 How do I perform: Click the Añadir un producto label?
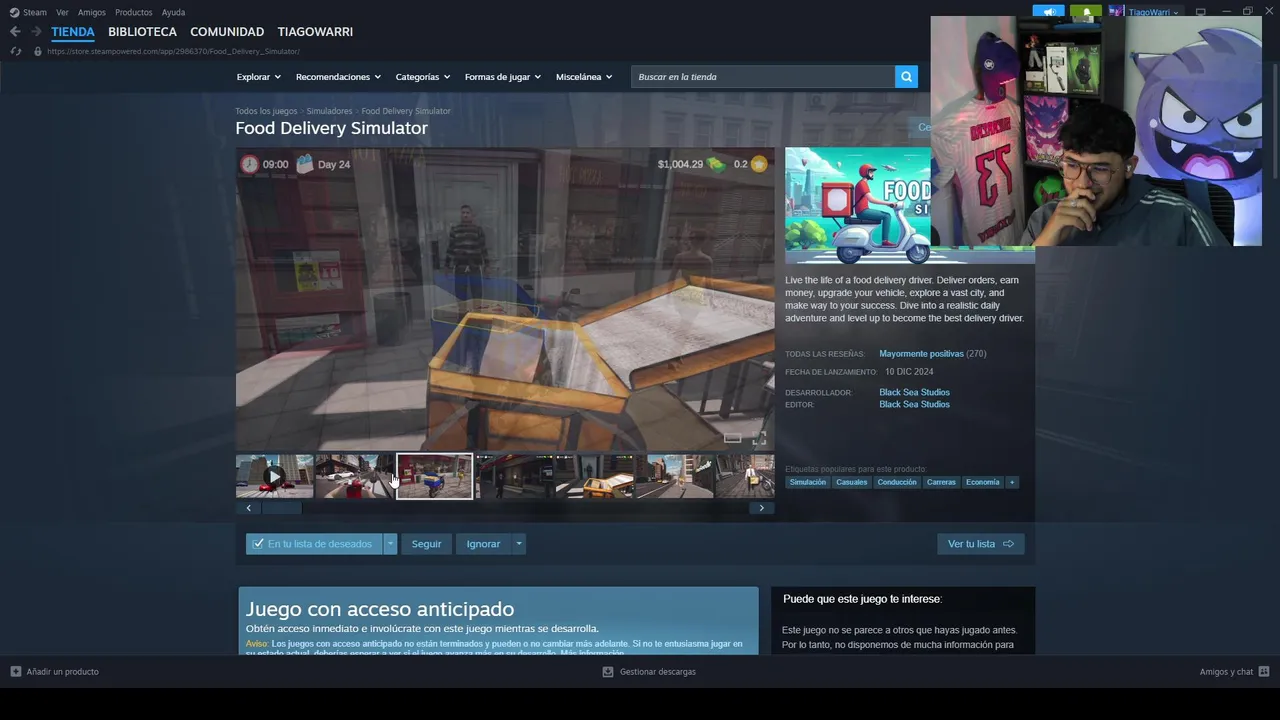coord(62,672)
